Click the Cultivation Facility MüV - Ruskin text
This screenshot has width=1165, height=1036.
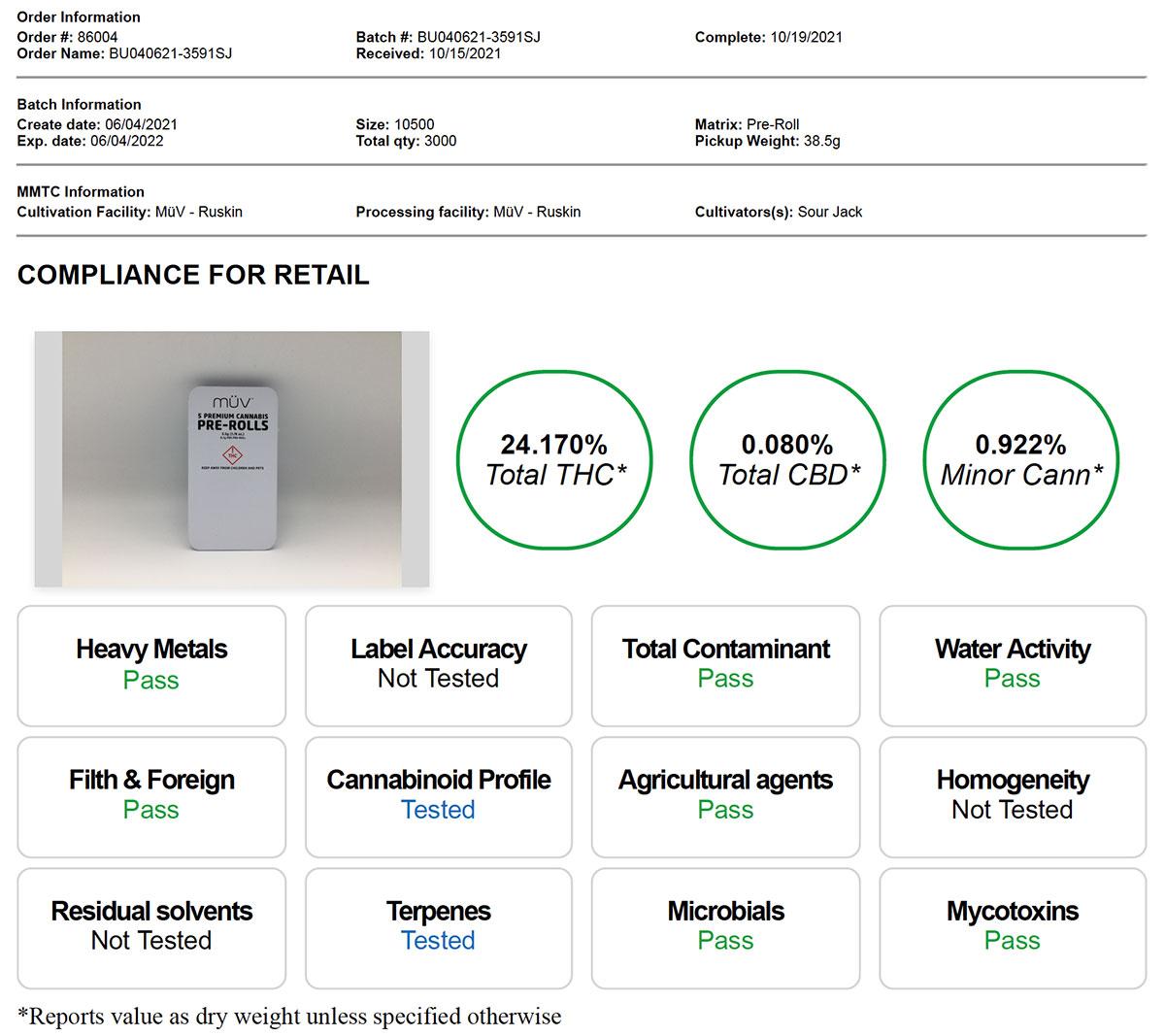point(199,212)
